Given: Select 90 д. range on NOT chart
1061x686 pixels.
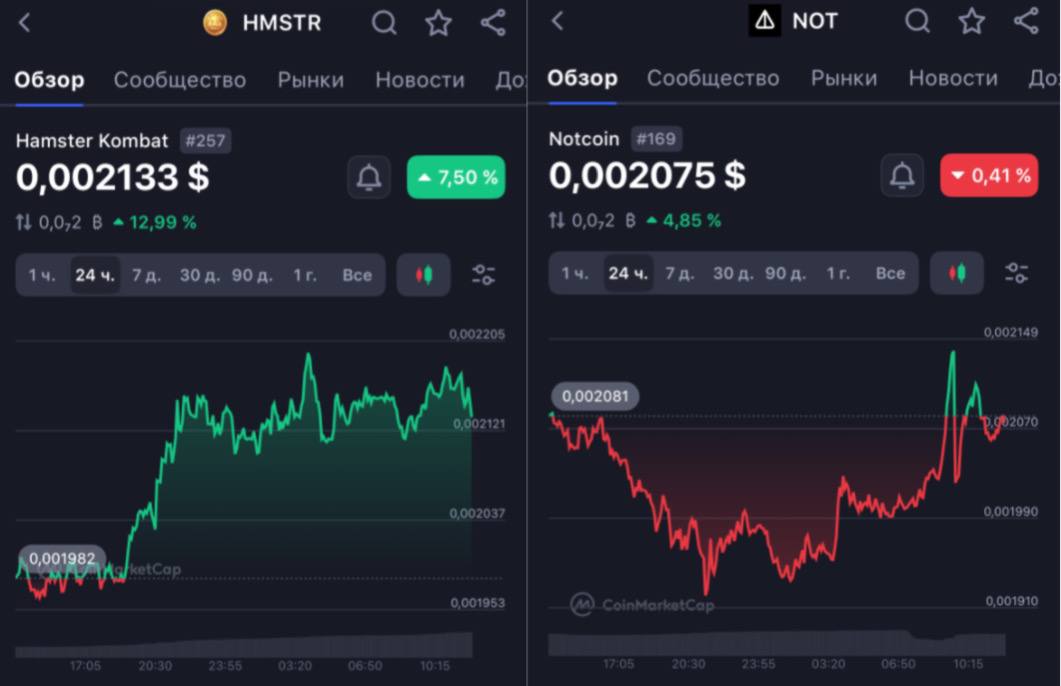Looking at the screenshot, I should [785, 273].
